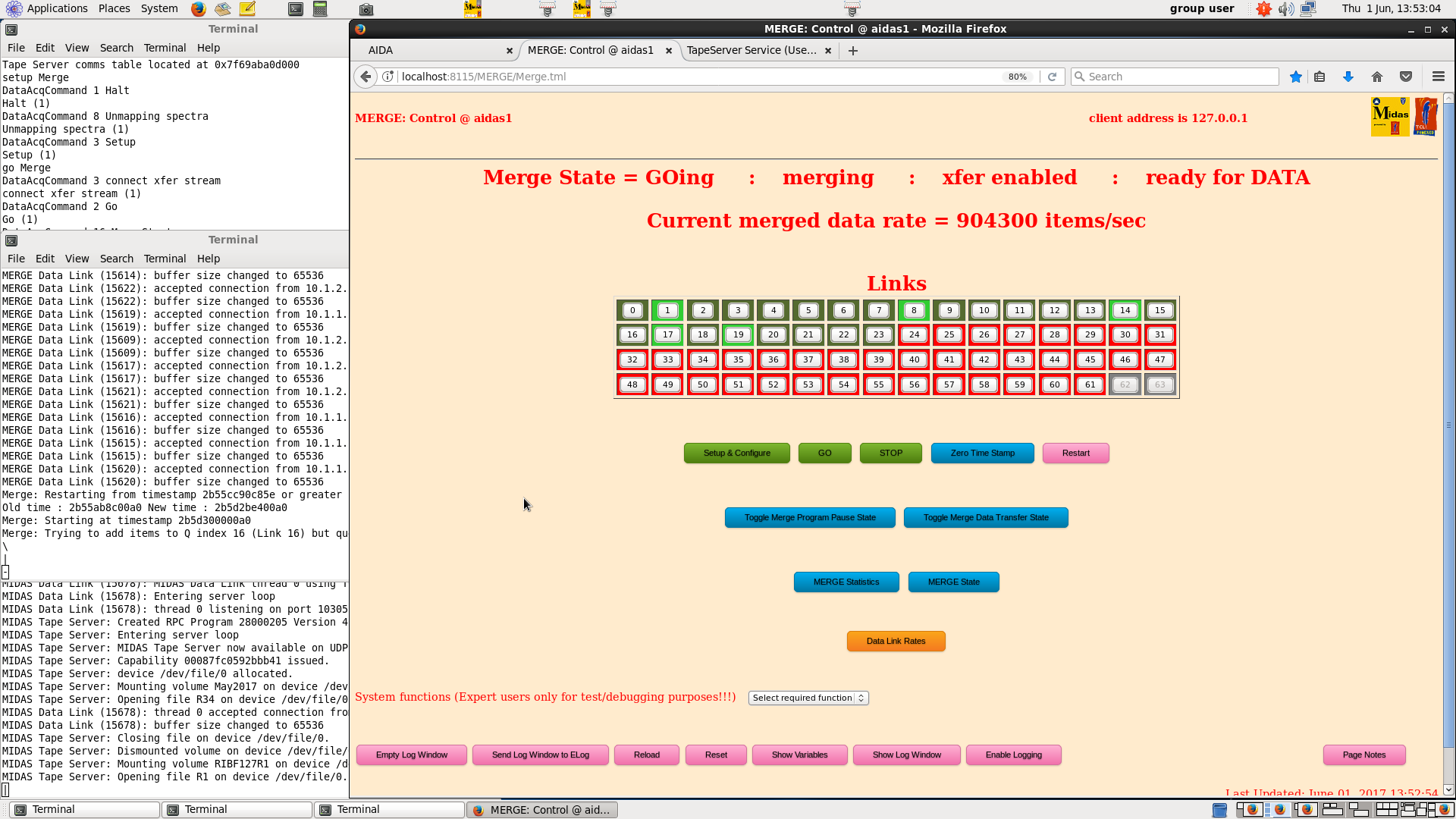This screenshot has height=819, width=1456.
Task: Click the Data Link Rates button
Action: (896, 641)
